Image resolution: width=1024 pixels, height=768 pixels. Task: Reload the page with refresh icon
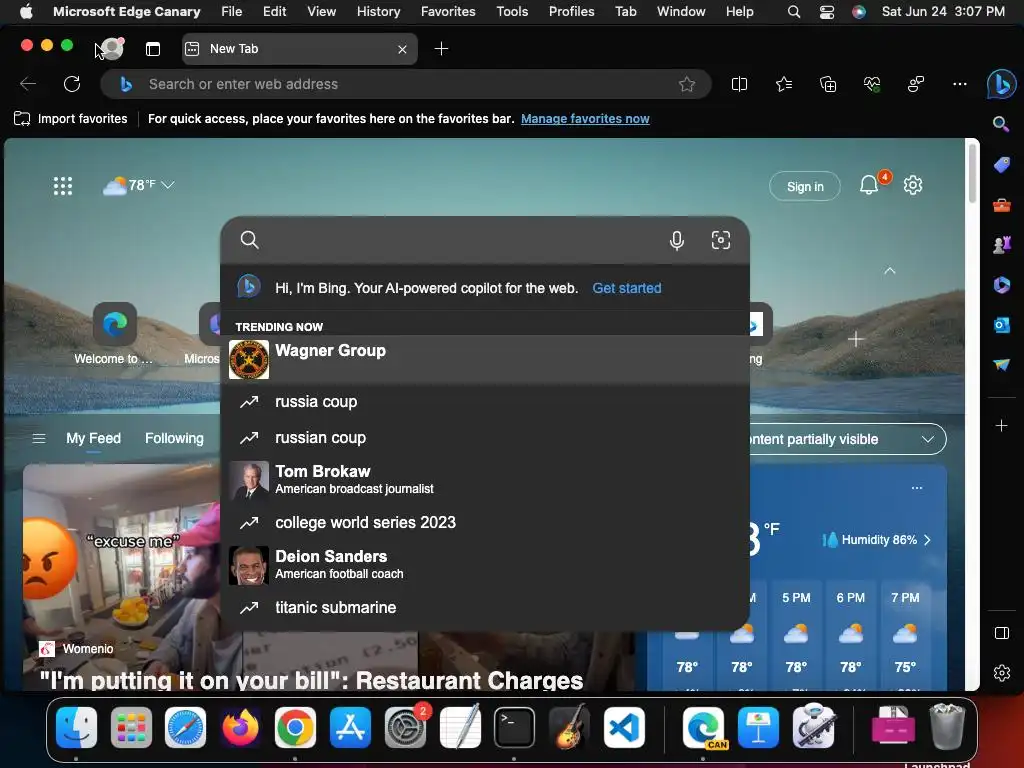point(72,84)
